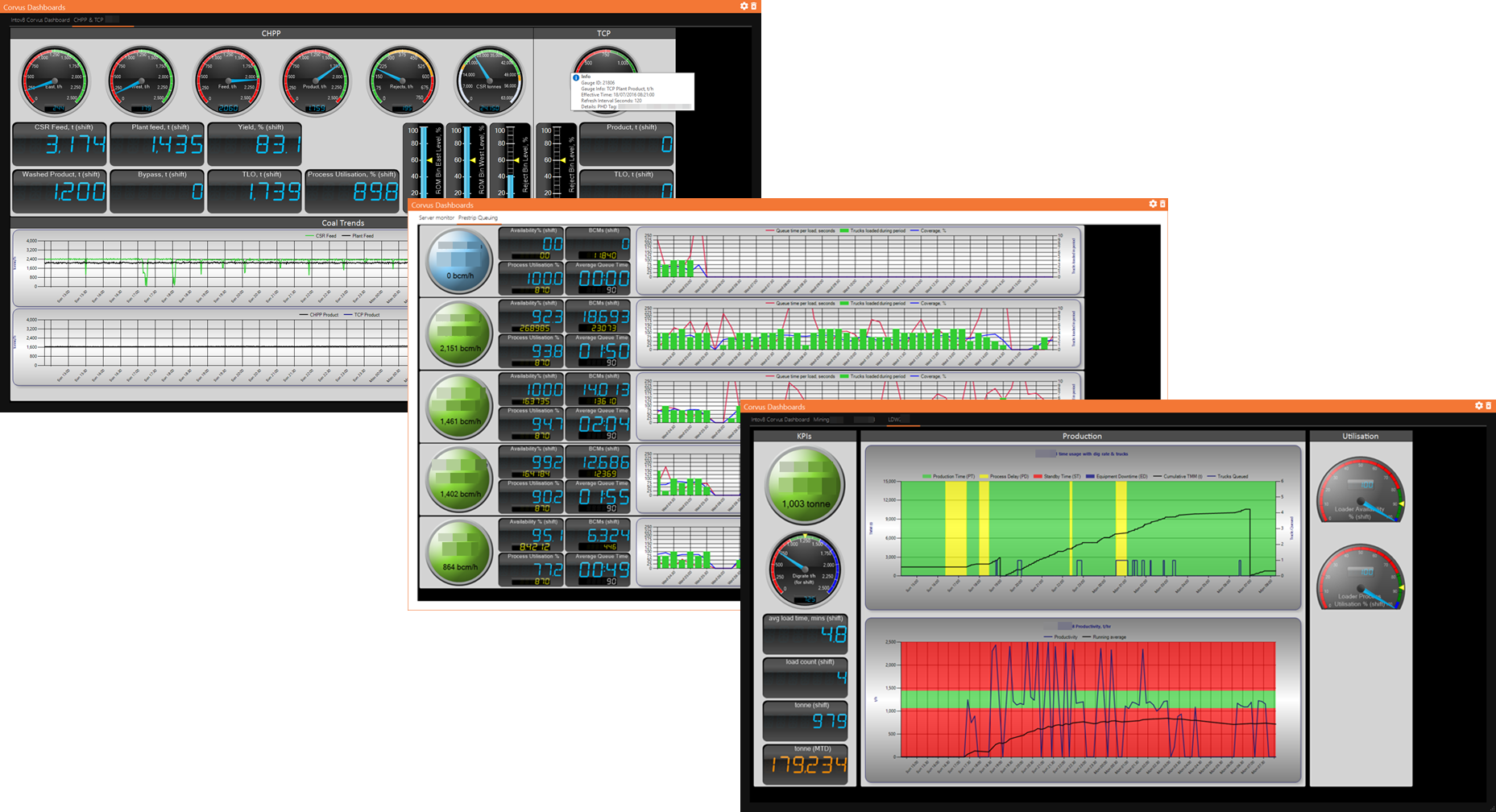The height and width of the screenshot is (812, 1496).
Task: Switch to the CHPP & TCP tab
Action: tap(89, 19)
